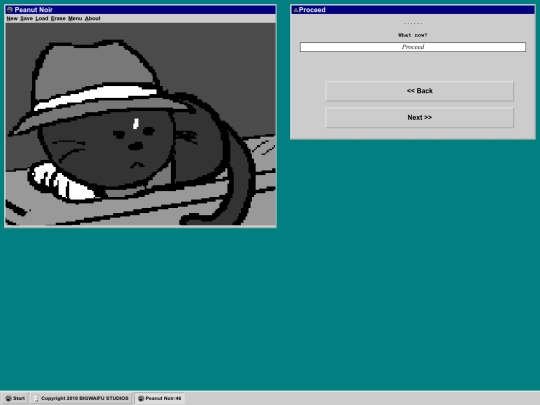This screenshot has width=540, height=405.
Task: Open the Load menu item
Action: point(42,19)
